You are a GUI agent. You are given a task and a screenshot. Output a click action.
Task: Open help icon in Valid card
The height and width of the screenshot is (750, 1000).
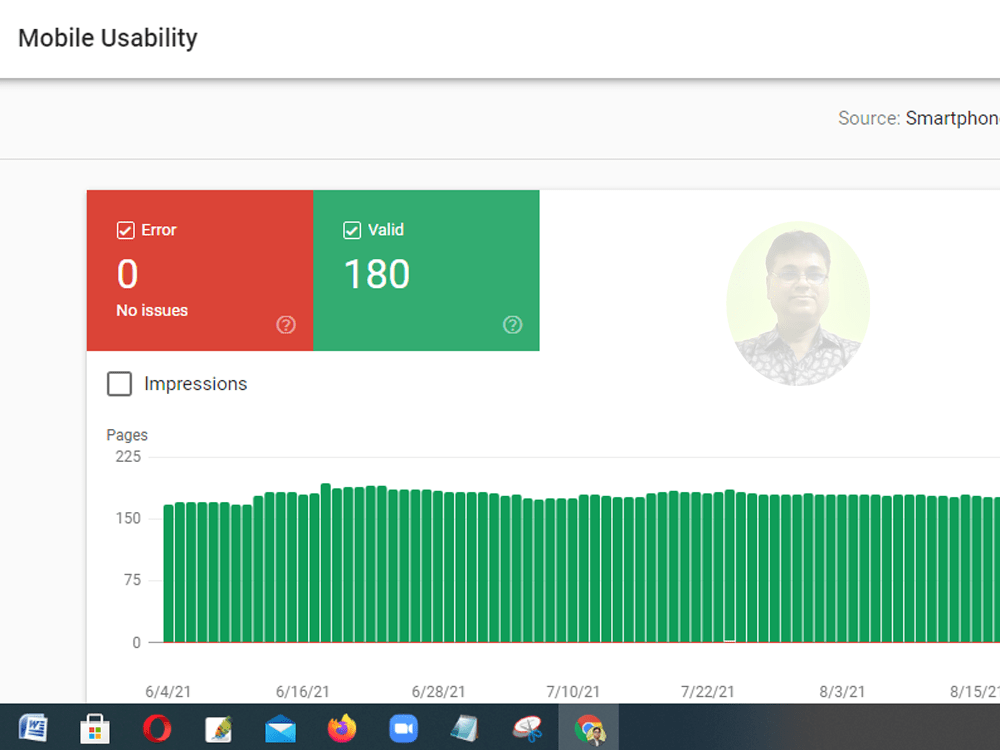pyautogui.click(x=512, y=325)
